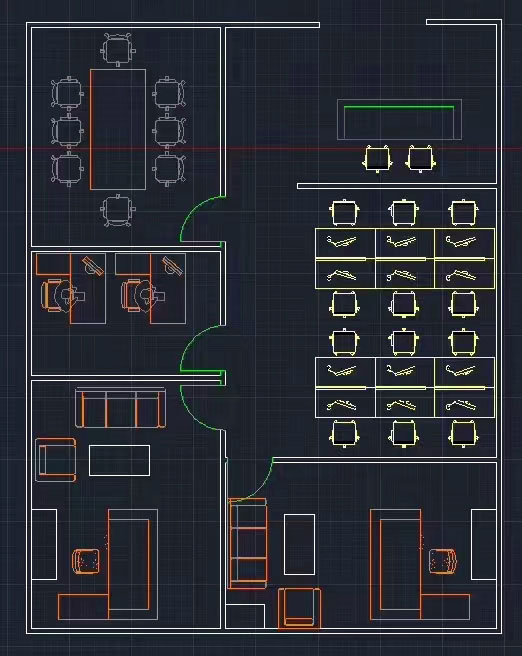
Task: Select the right yellow chair under the reception desk
Action: pos(420,159)
